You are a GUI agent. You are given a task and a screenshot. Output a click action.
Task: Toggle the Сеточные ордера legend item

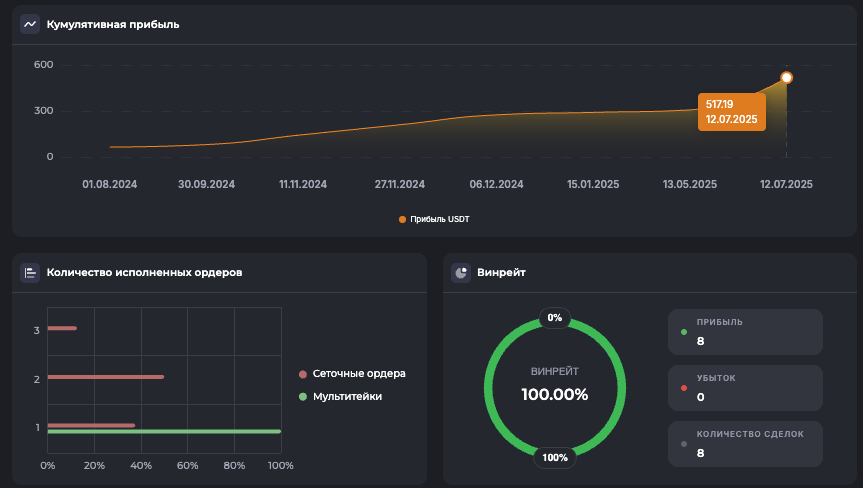(358, 374)
